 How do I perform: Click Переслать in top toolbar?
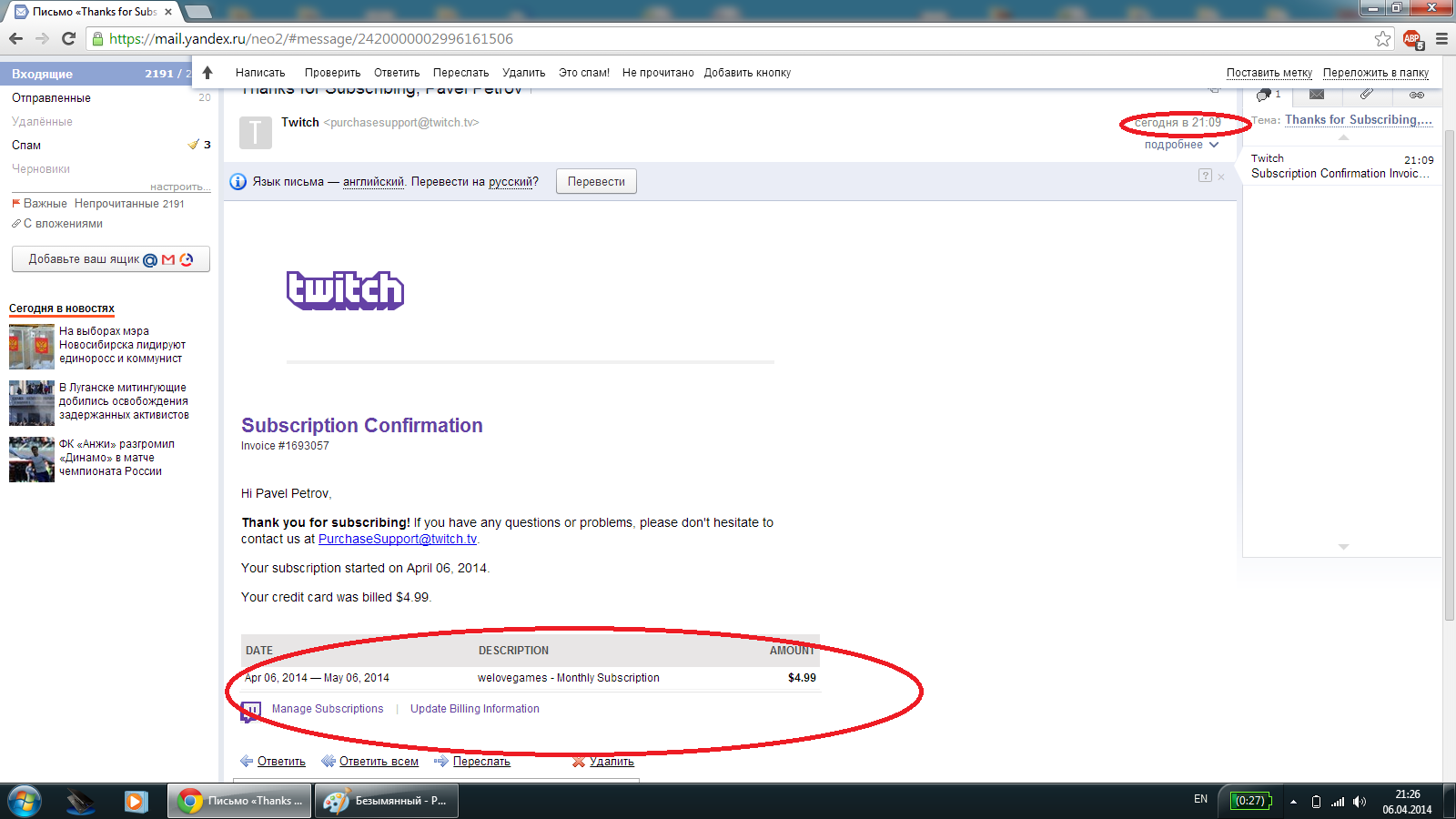tap(460, 73)
